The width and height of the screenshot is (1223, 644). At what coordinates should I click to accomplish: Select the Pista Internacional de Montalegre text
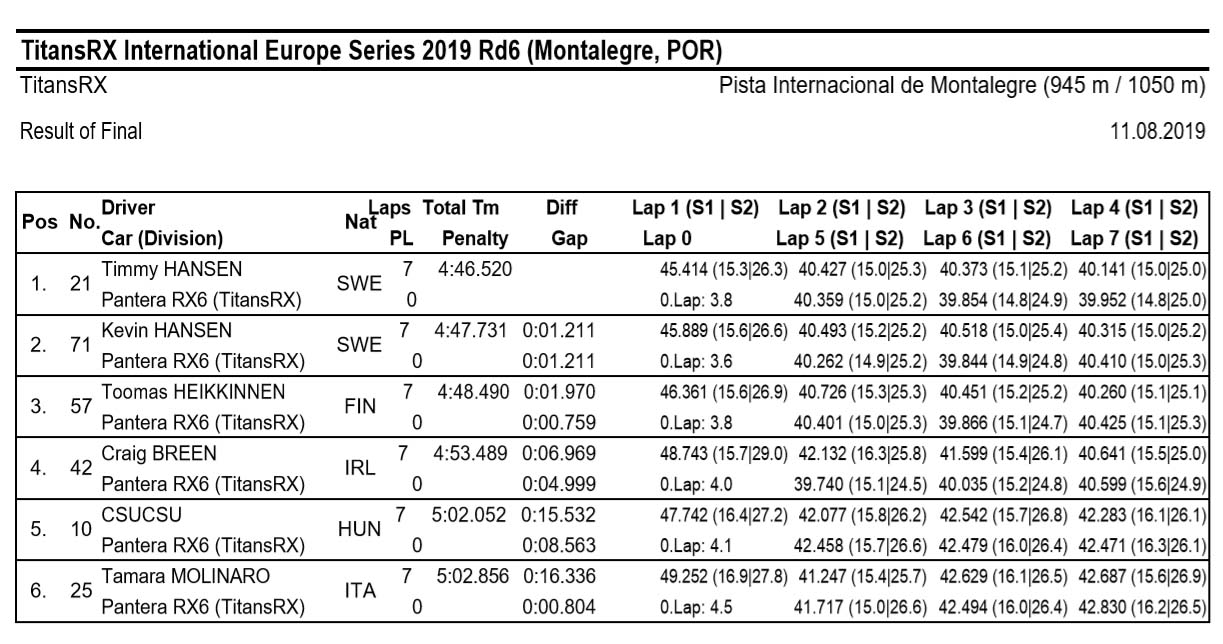[x=962, y=85]
